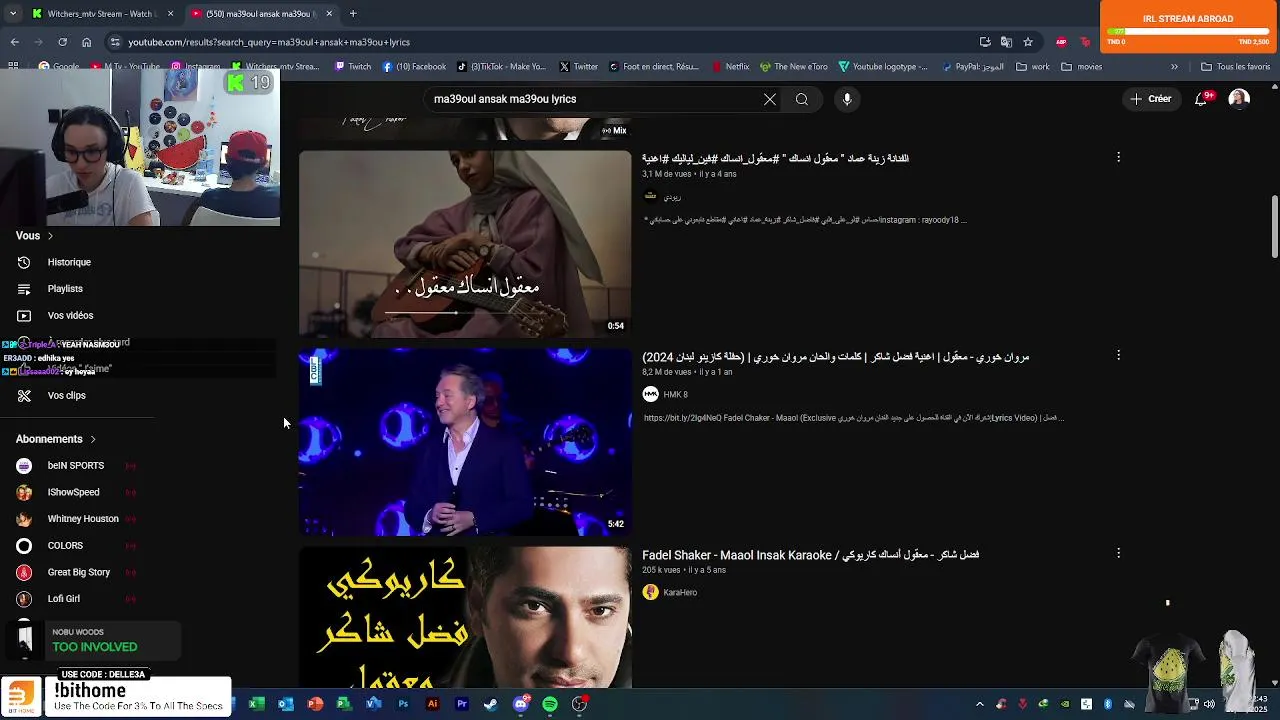The image size is (1280, 720).
Task: Expand the Abonnements section chevron
Action: [x=93, y=439]
